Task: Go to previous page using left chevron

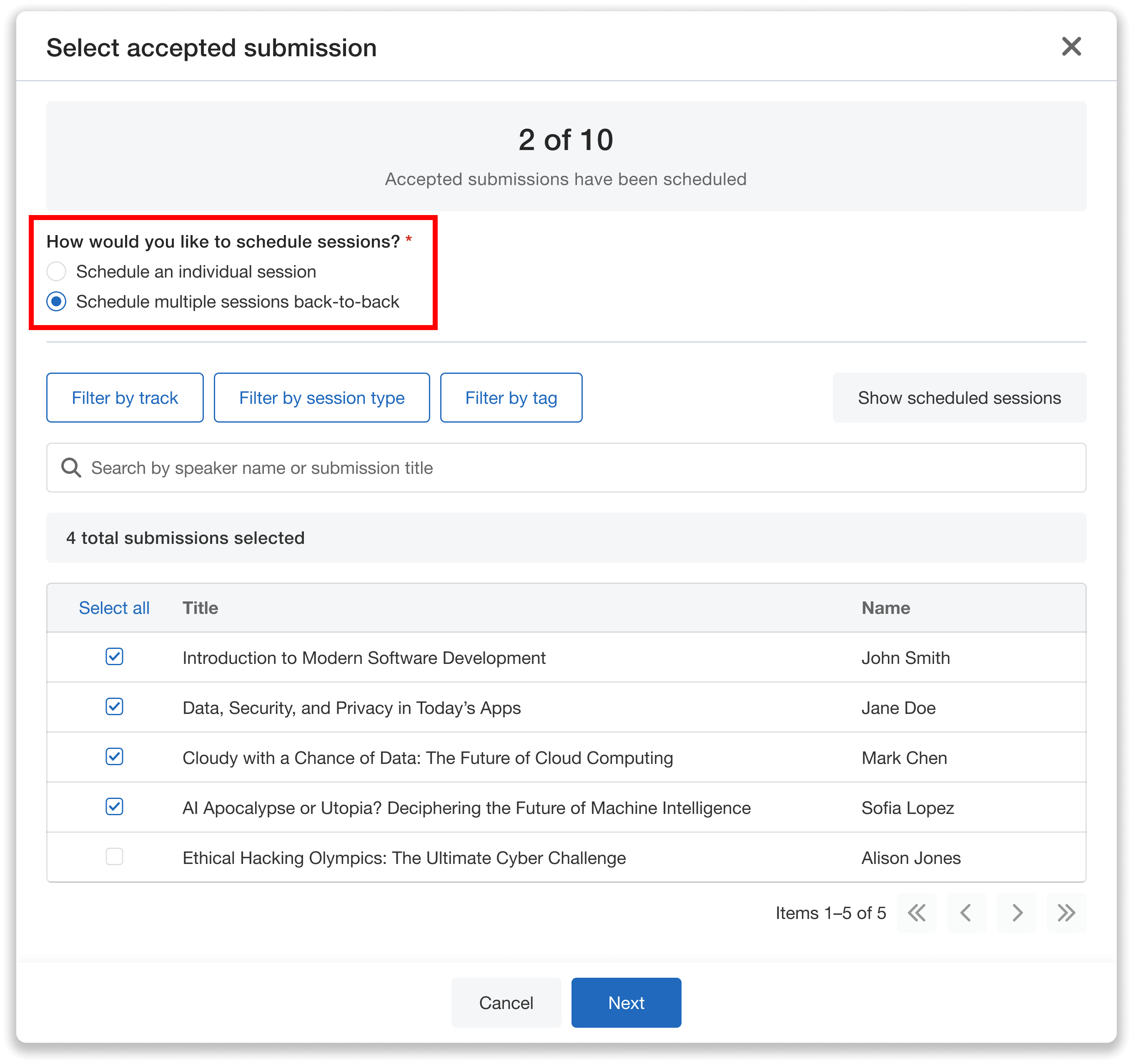Action: coord(967,913)
